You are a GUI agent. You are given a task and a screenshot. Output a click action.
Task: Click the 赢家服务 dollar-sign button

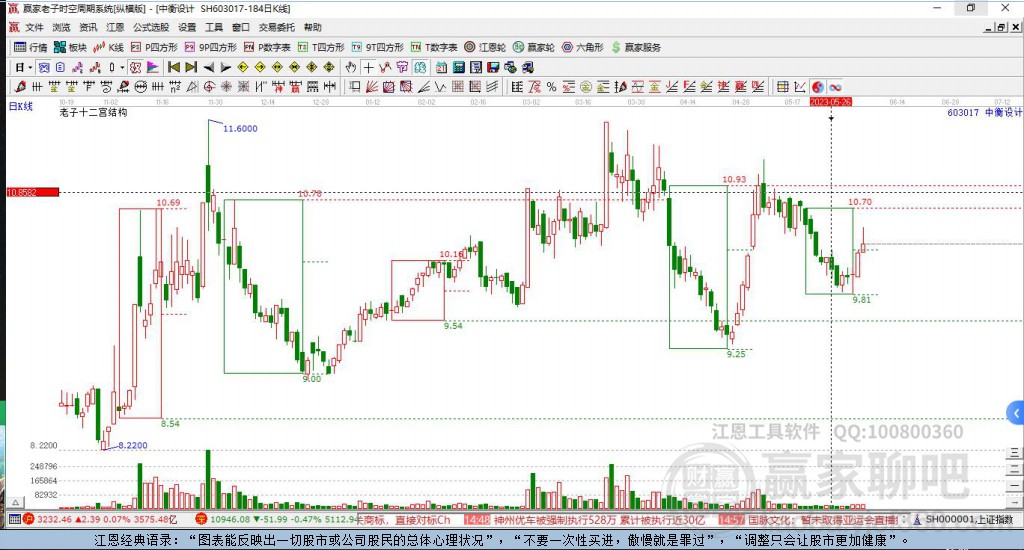(x=636, y=47)
